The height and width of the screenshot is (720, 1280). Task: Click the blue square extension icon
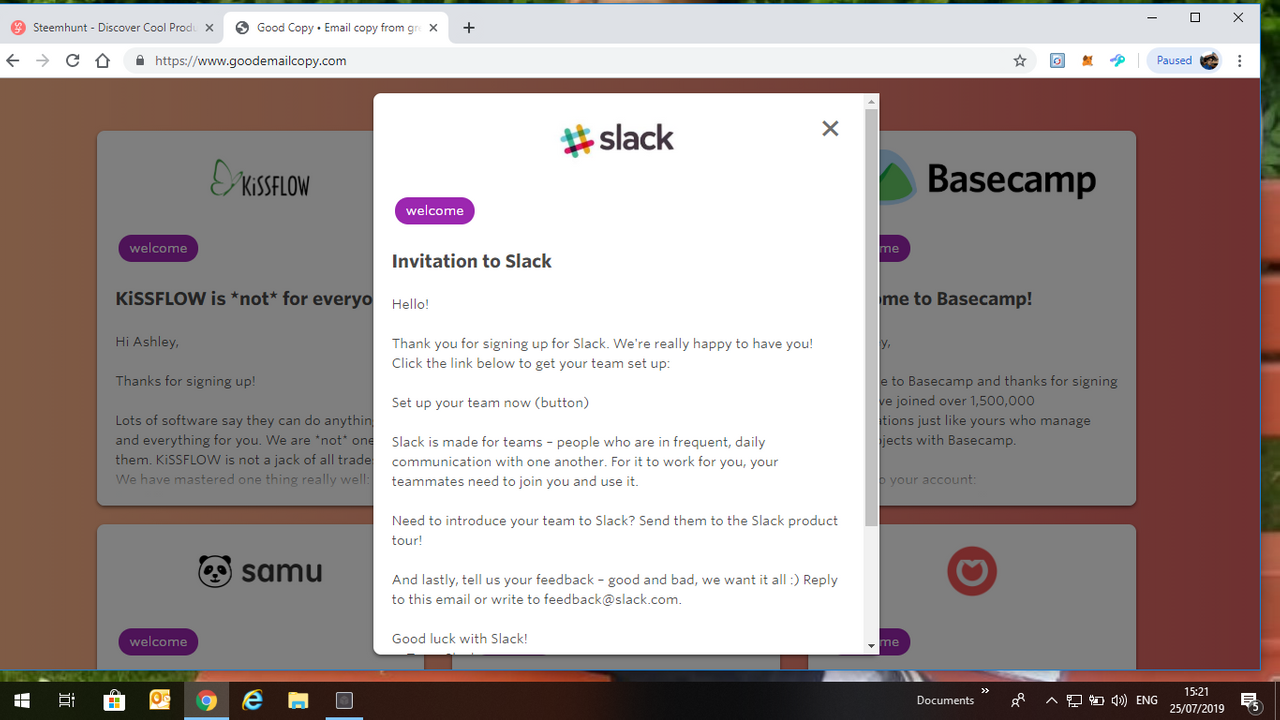[1057, 61]
